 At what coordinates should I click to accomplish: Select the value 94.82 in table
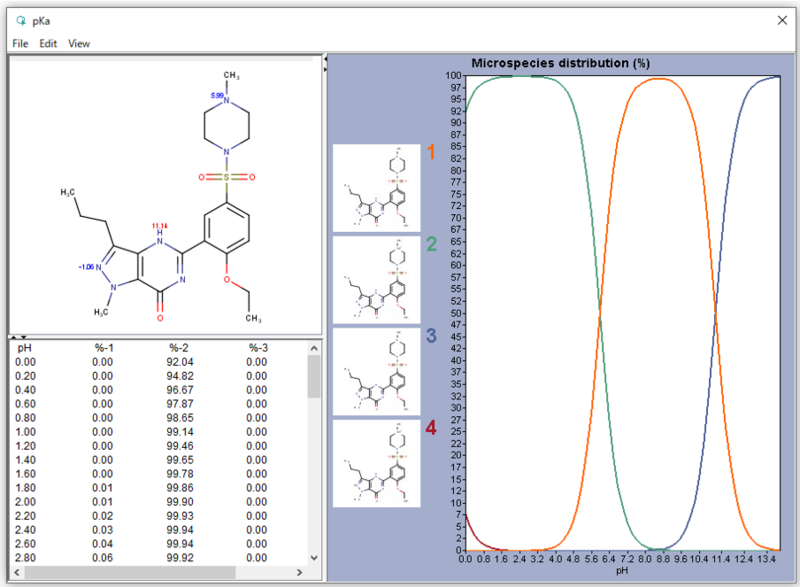tap(180, 376)
